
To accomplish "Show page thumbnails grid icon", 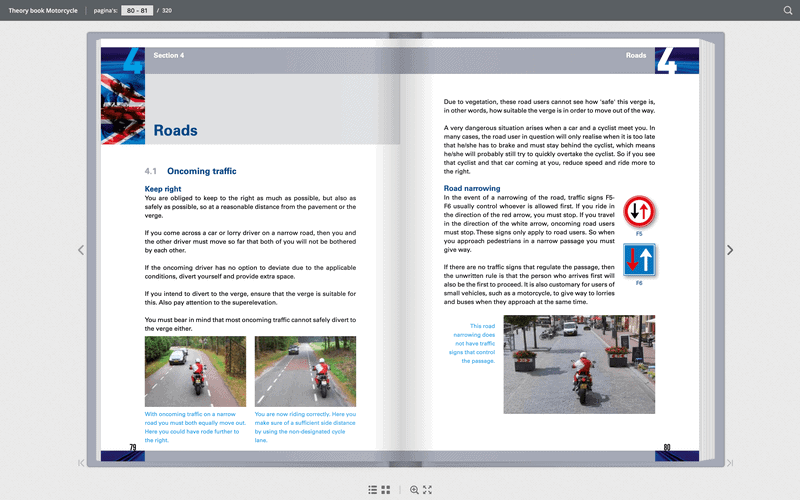I will pos(386,490).
